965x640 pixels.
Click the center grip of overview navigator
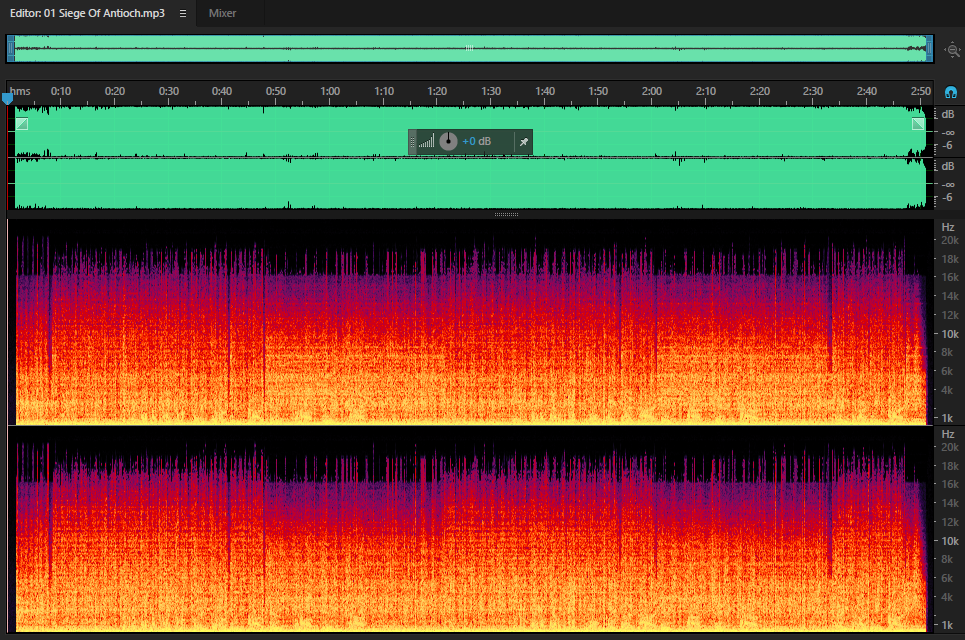470,48
